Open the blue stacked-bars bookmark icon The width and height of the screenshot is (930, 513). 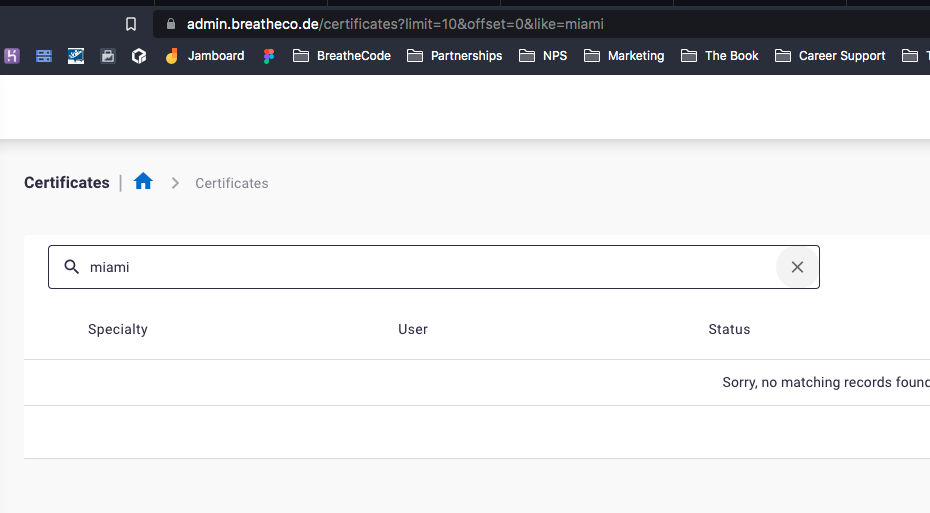[x=44, y=56]
